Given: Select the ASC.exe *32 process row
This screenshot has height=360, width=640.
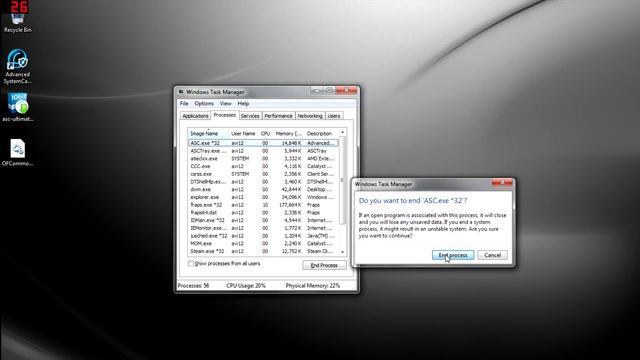Looking at the screenshot, I should (263, 143).
